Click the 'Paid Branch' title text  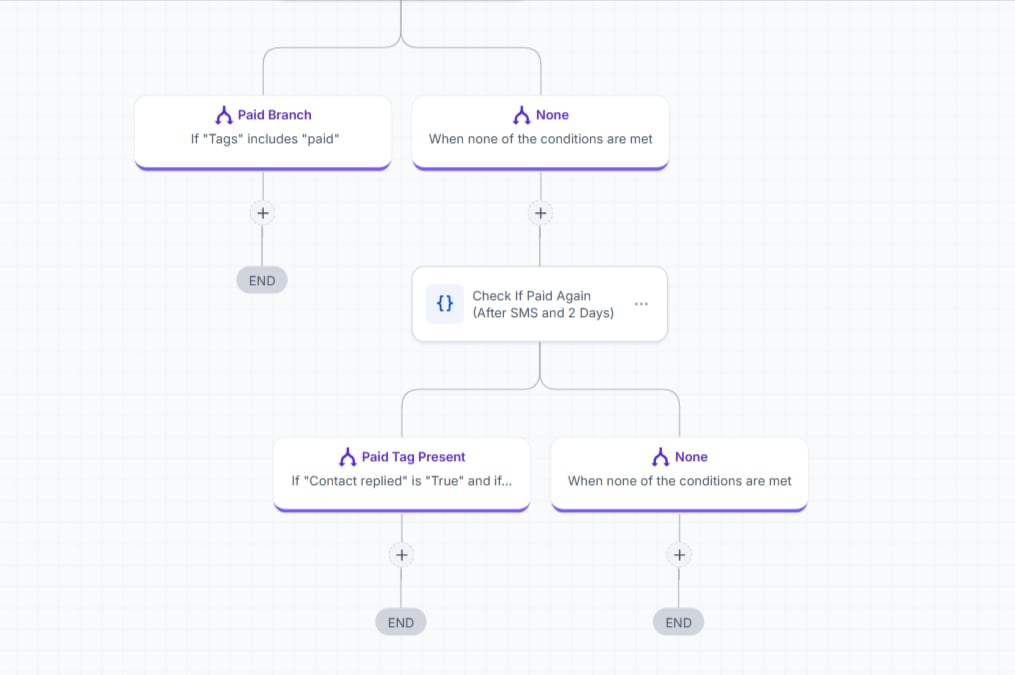pyautogui.click(x=274, y=115)
